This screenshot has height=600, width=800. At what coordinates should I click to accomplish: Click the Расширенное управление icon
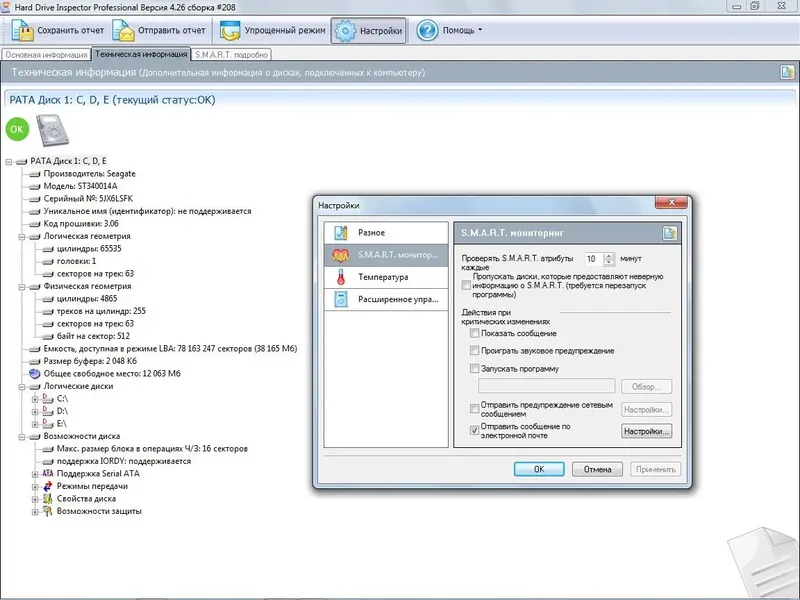(341, 299)
